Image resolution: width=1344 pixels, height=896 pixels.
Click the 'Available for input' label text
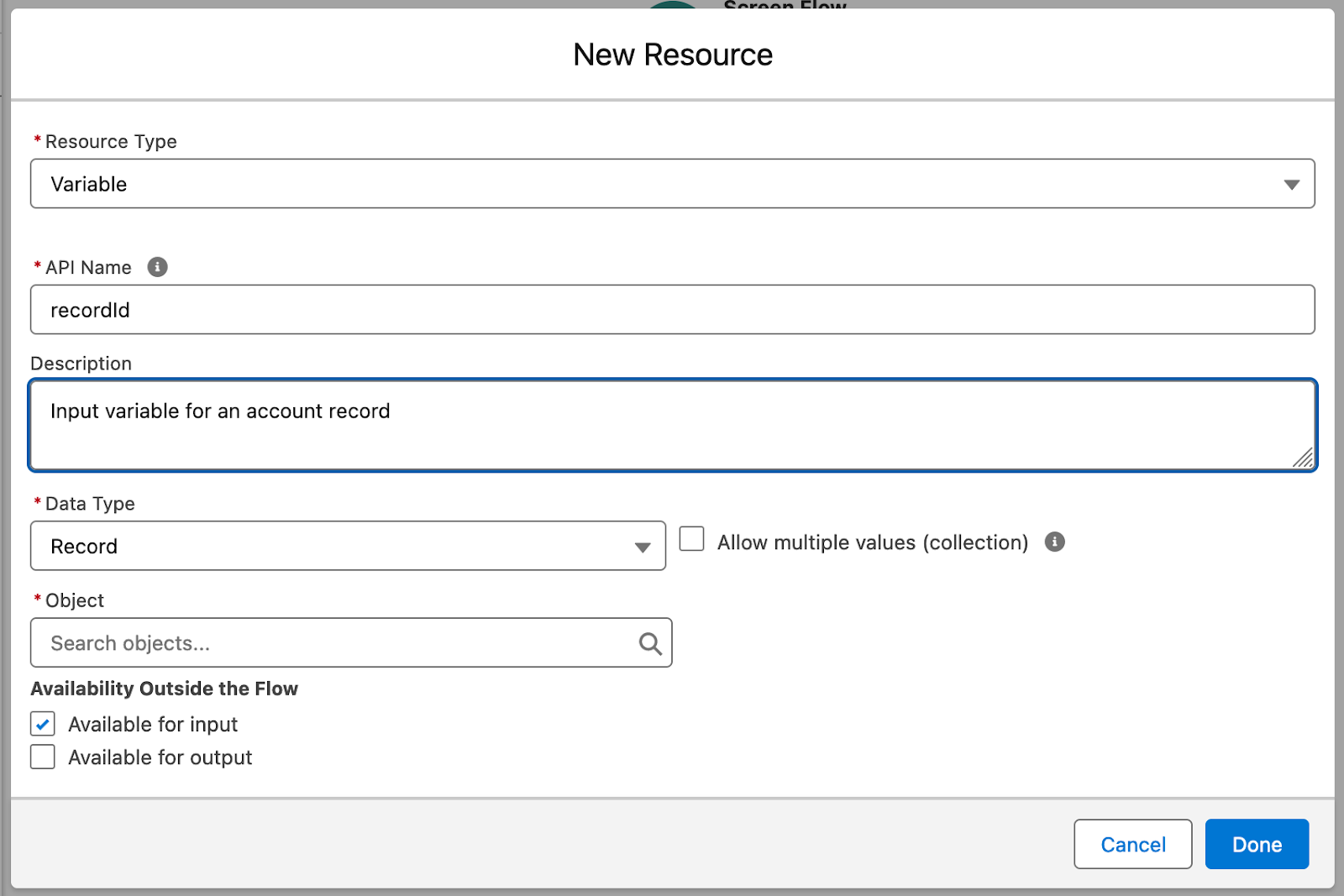pyautogui.click(x=153, y=724)
